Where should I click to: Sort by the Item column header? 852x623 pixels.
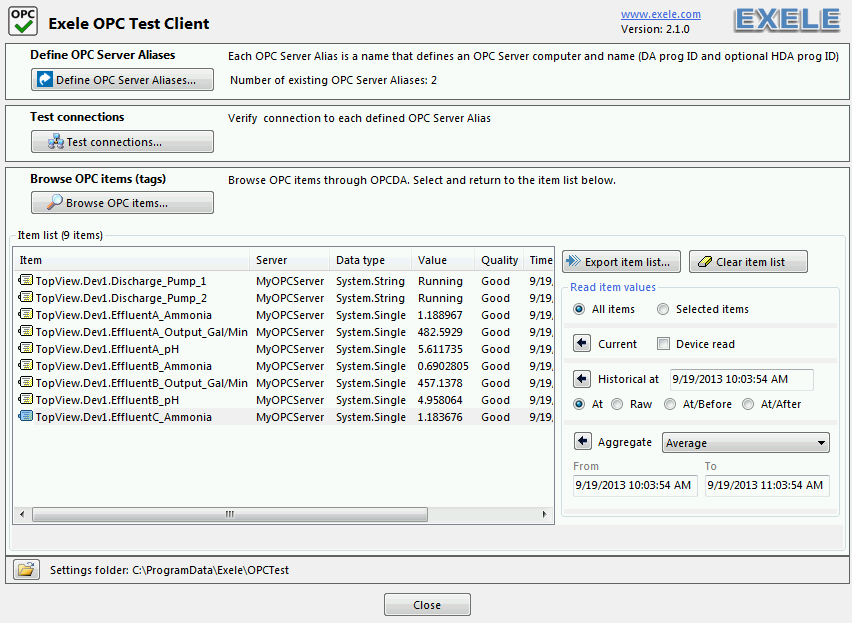[131, 260]
